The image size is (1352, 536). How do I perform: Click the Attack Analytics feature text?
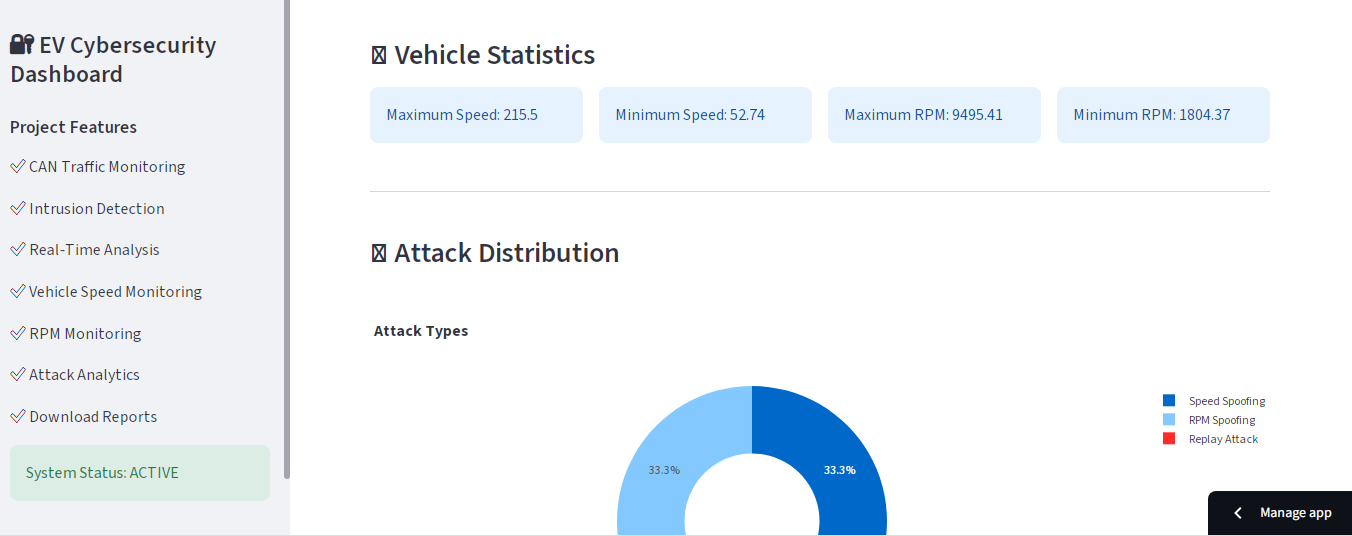(x=84, y=375)
